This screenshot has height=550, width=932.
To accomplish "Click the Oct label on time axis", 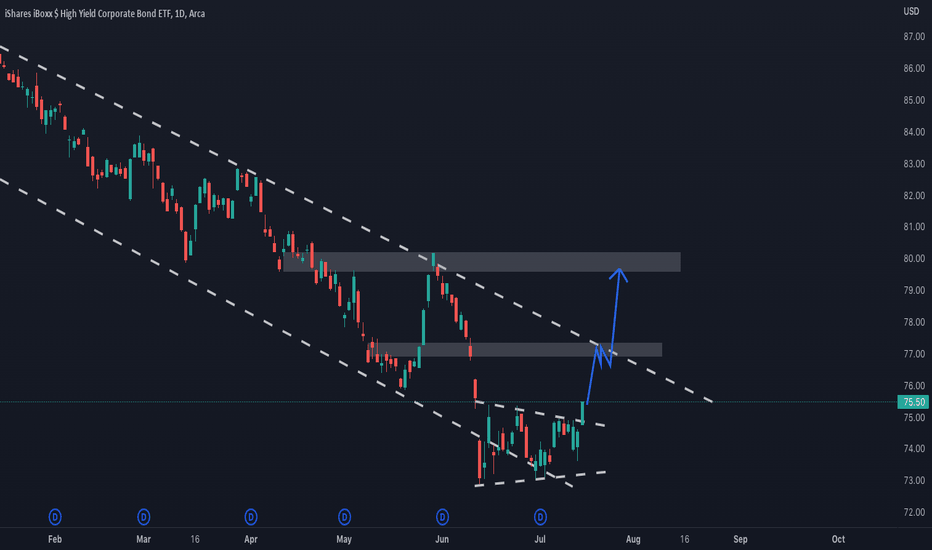I will tap(838, 539).
